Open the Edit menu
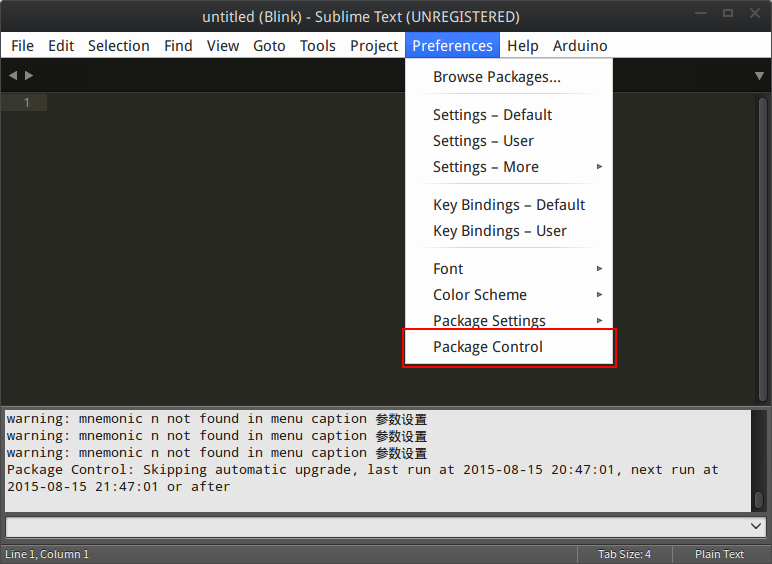 coord(61,46)
